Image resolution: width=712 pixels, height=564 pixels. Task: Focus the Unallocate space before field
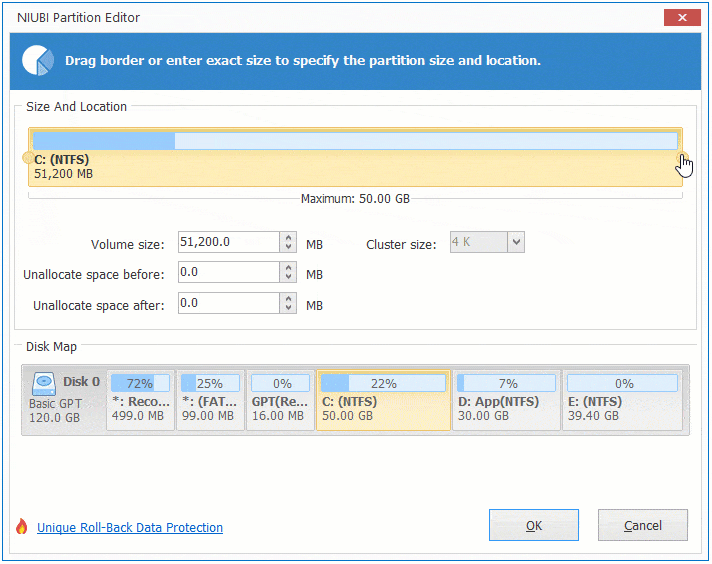pyautogui.click(x=229, y=273)
